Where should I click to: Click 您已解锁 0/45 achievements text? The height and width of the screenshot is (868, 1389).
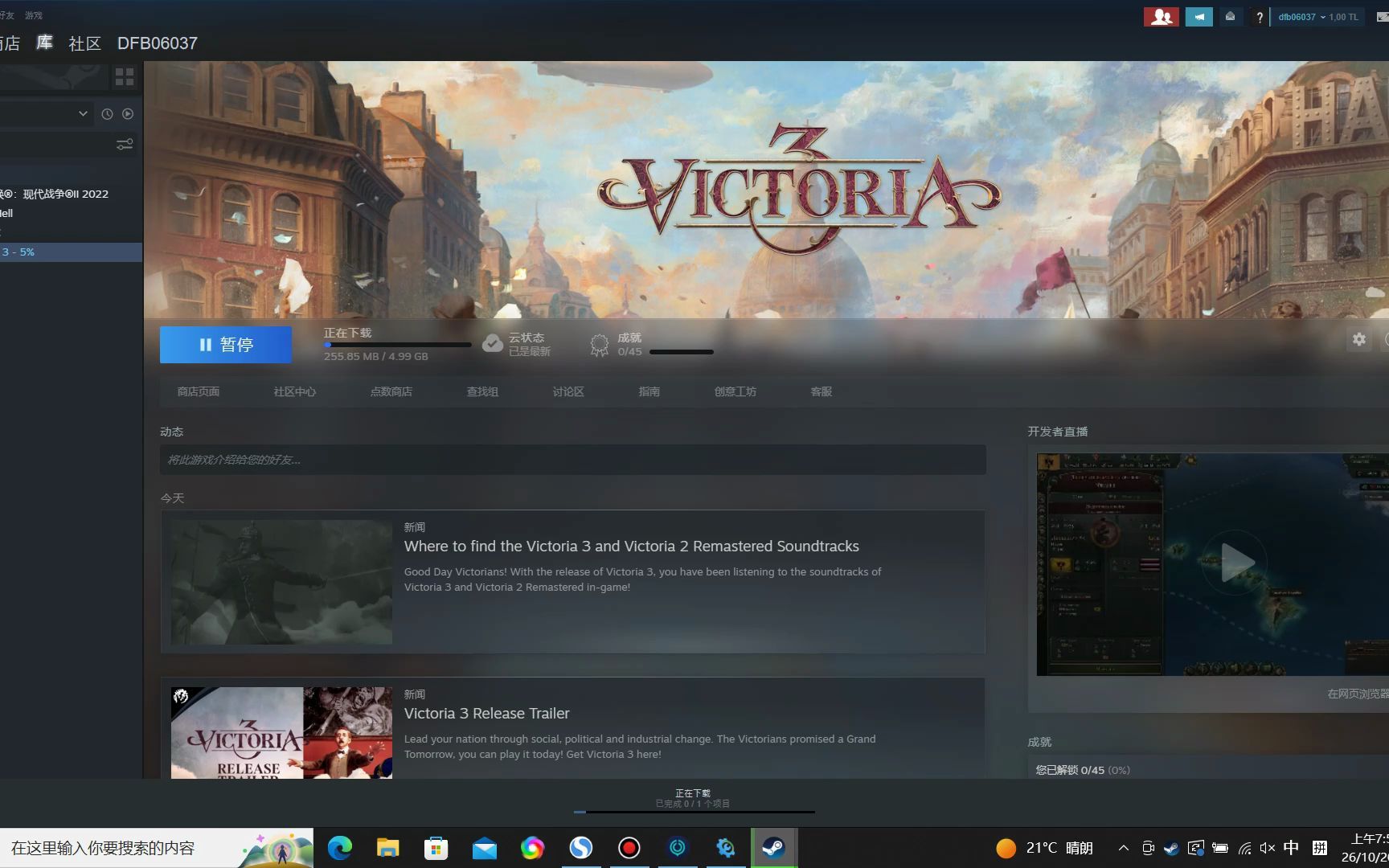point(1082,770)
